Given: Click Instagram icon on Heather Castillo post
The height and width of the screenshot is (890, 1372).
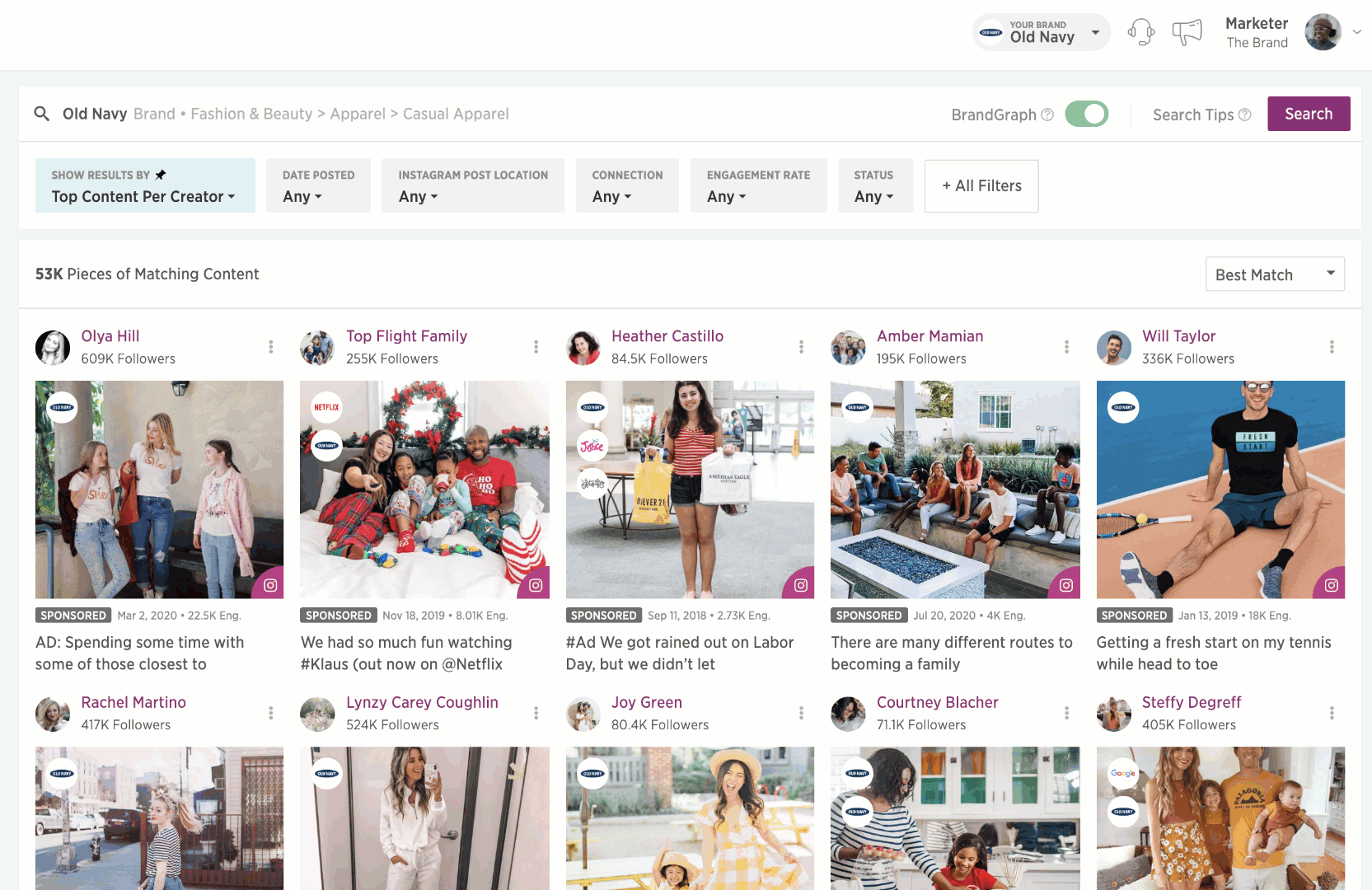Looking at the screenshot, I should [801, 585].
